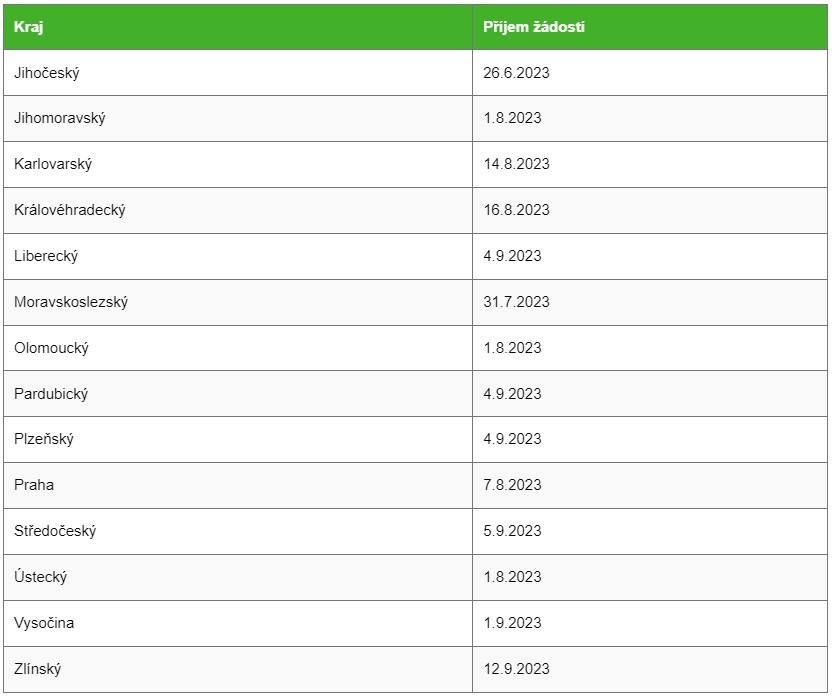Select the Praha region cell
The image size is (832, 697).
point(238,485)
